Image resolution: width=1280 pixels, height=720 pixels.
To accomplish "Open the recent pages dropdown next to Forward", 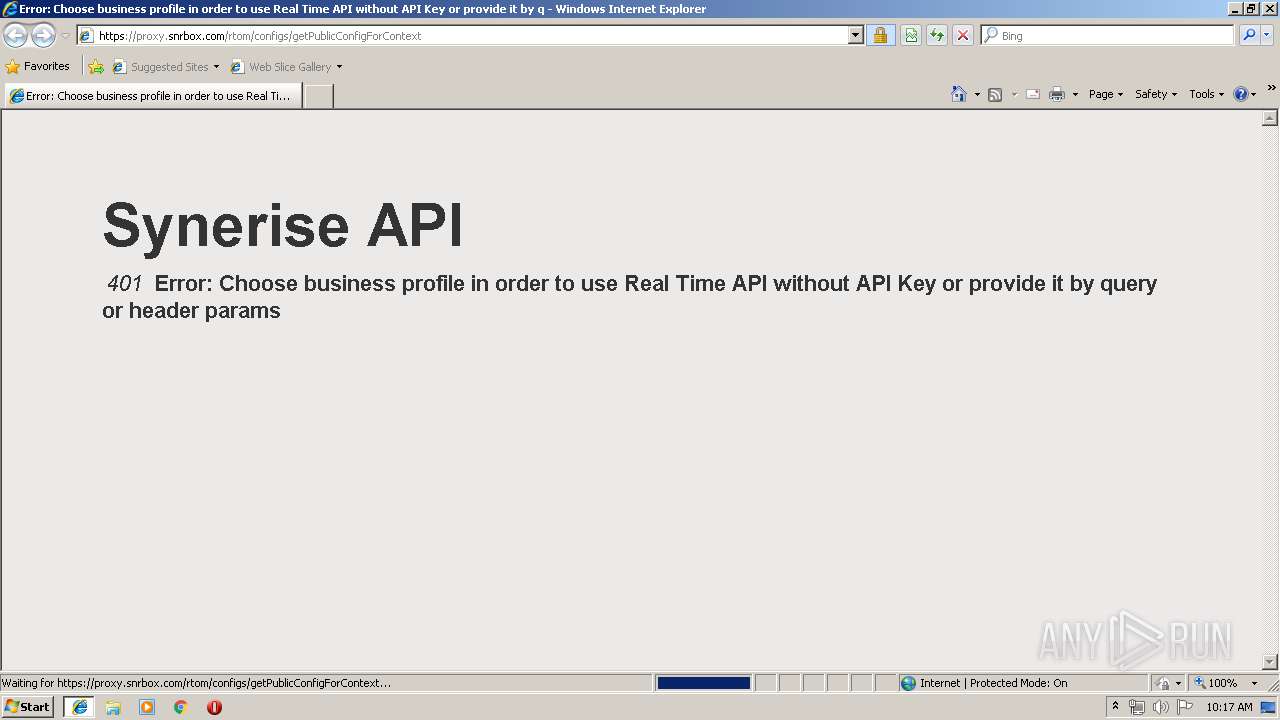I will pyautogui.click(x=65, y=36).
